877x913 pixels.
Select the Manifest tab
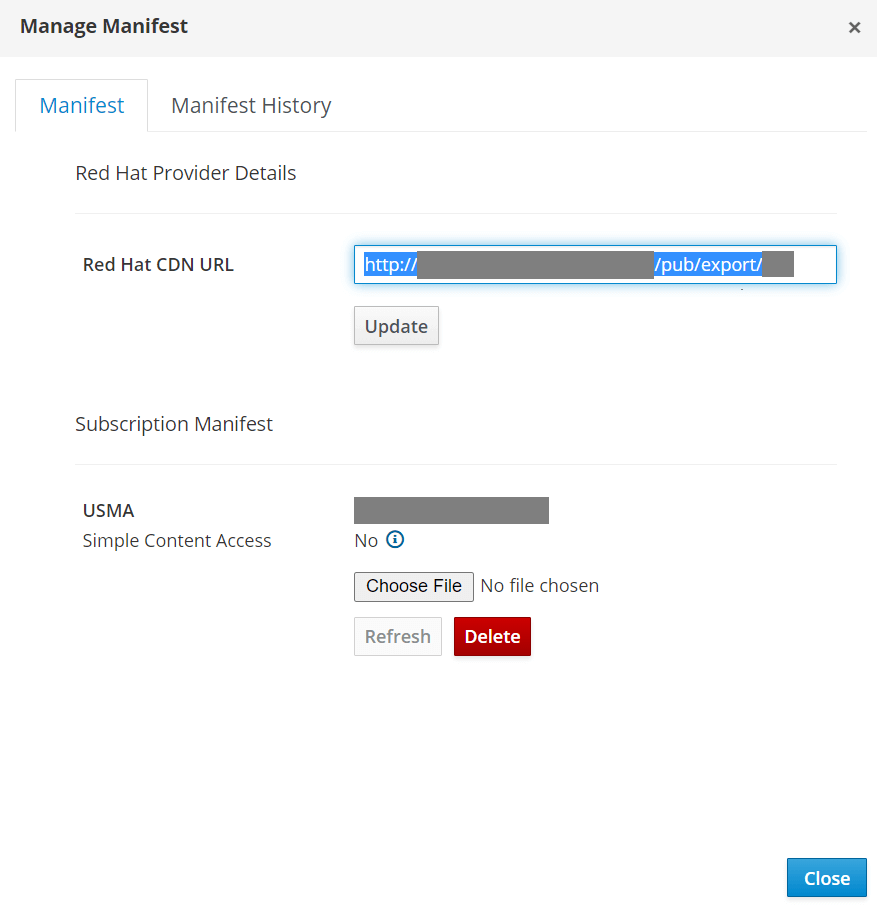click(82, 106)
